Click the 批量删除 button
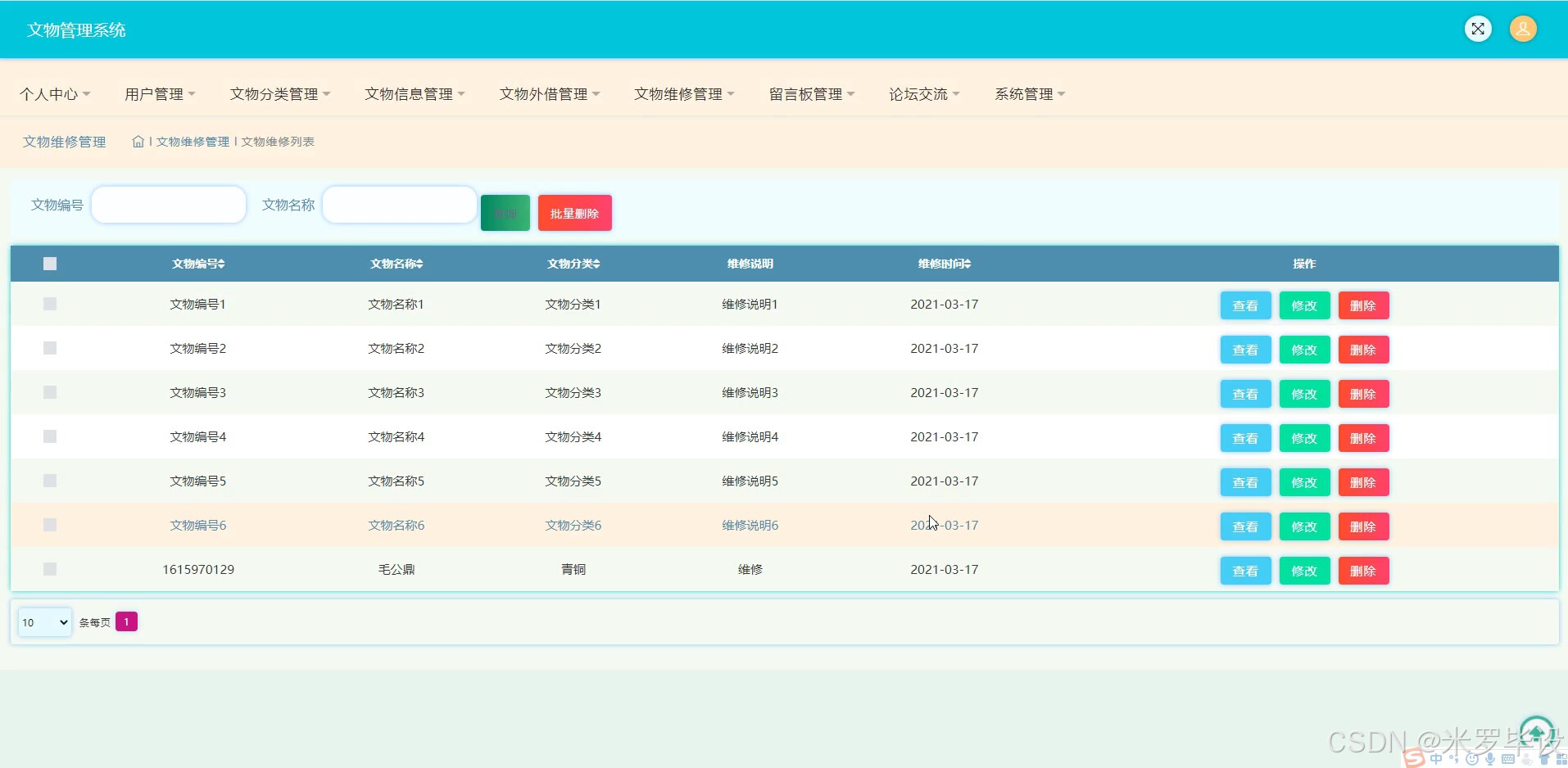 [x=575, y=213]
